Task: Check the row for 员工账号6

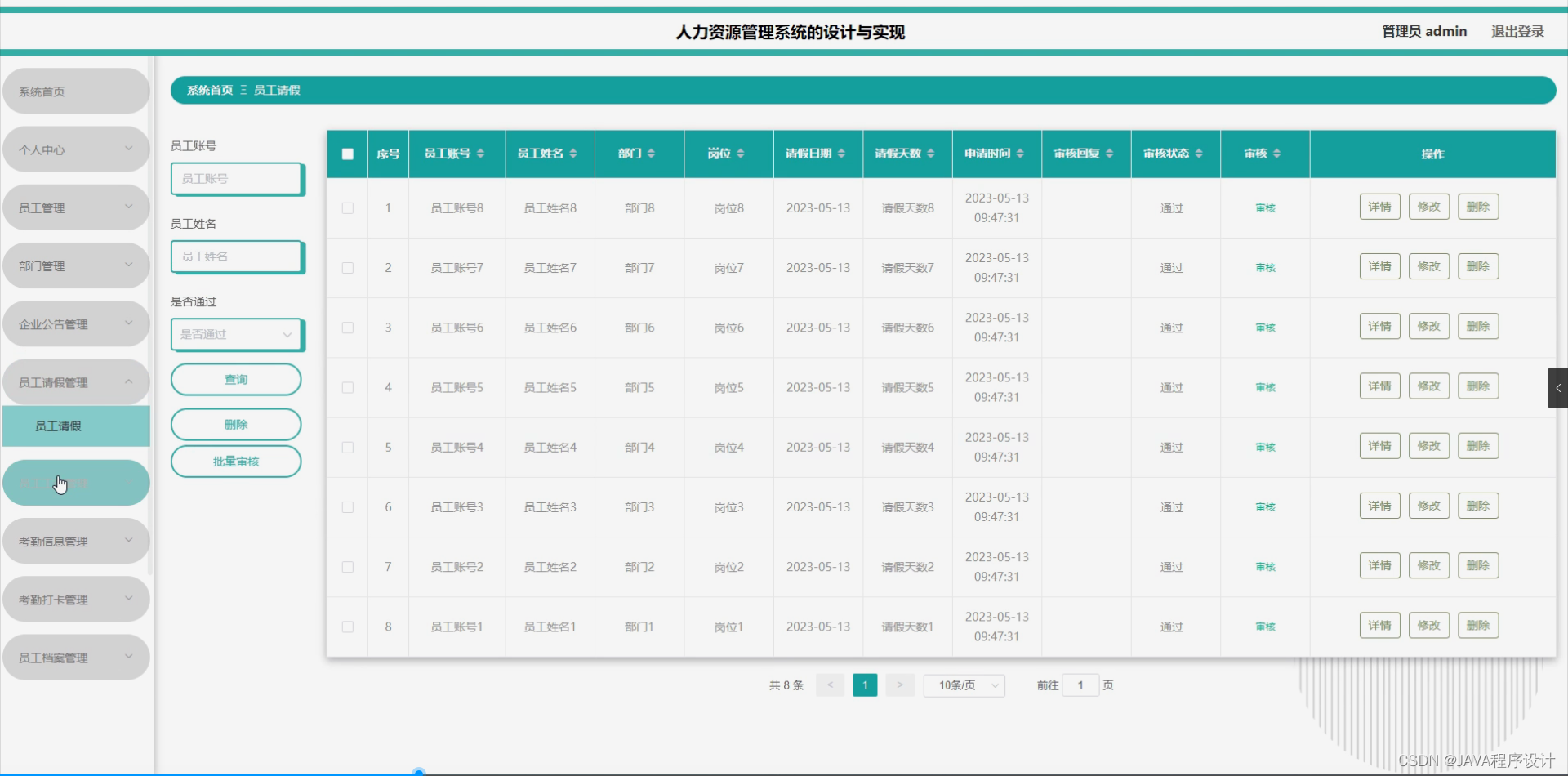Action: click(348, 328)
